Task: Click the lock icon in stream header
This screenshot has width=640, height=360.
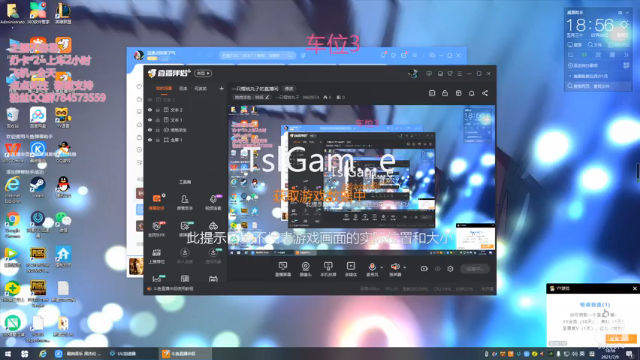Action: [x=445, y=93]
